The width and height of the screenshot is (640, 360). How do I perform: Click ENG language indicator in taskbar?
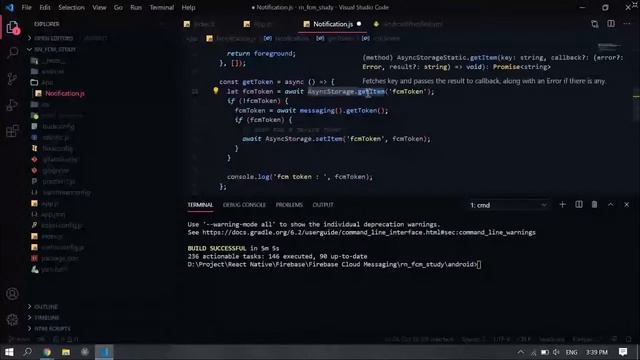571,352
